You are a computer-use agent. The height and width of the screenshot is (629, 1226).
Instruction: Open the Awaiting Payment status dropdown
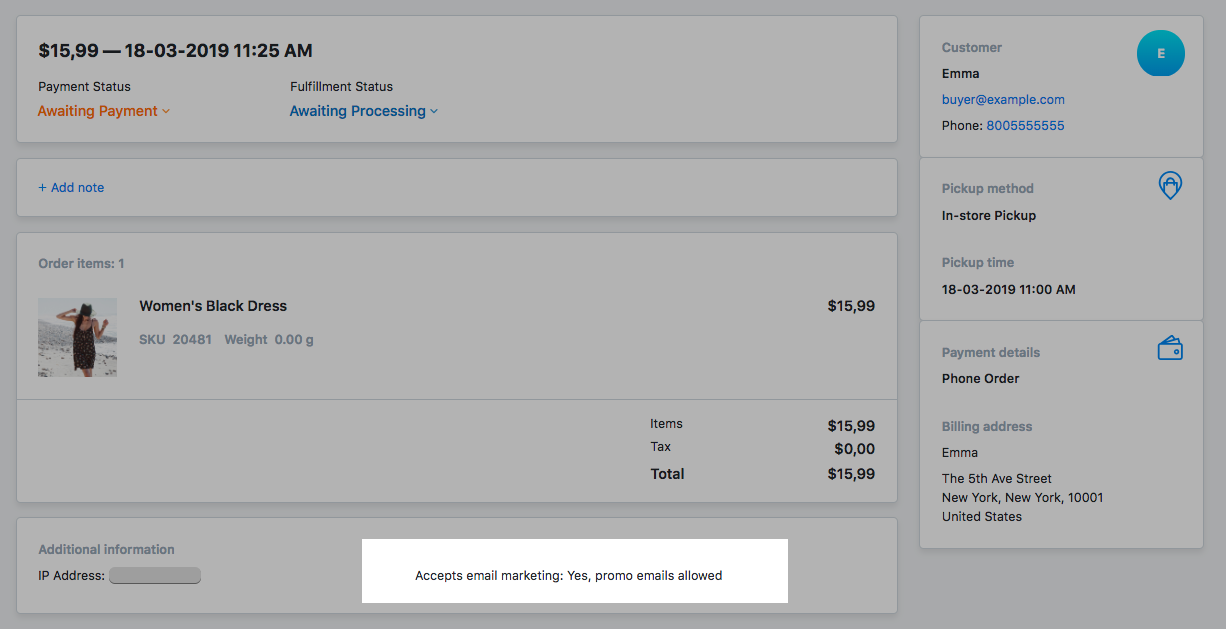pos(104,111)
